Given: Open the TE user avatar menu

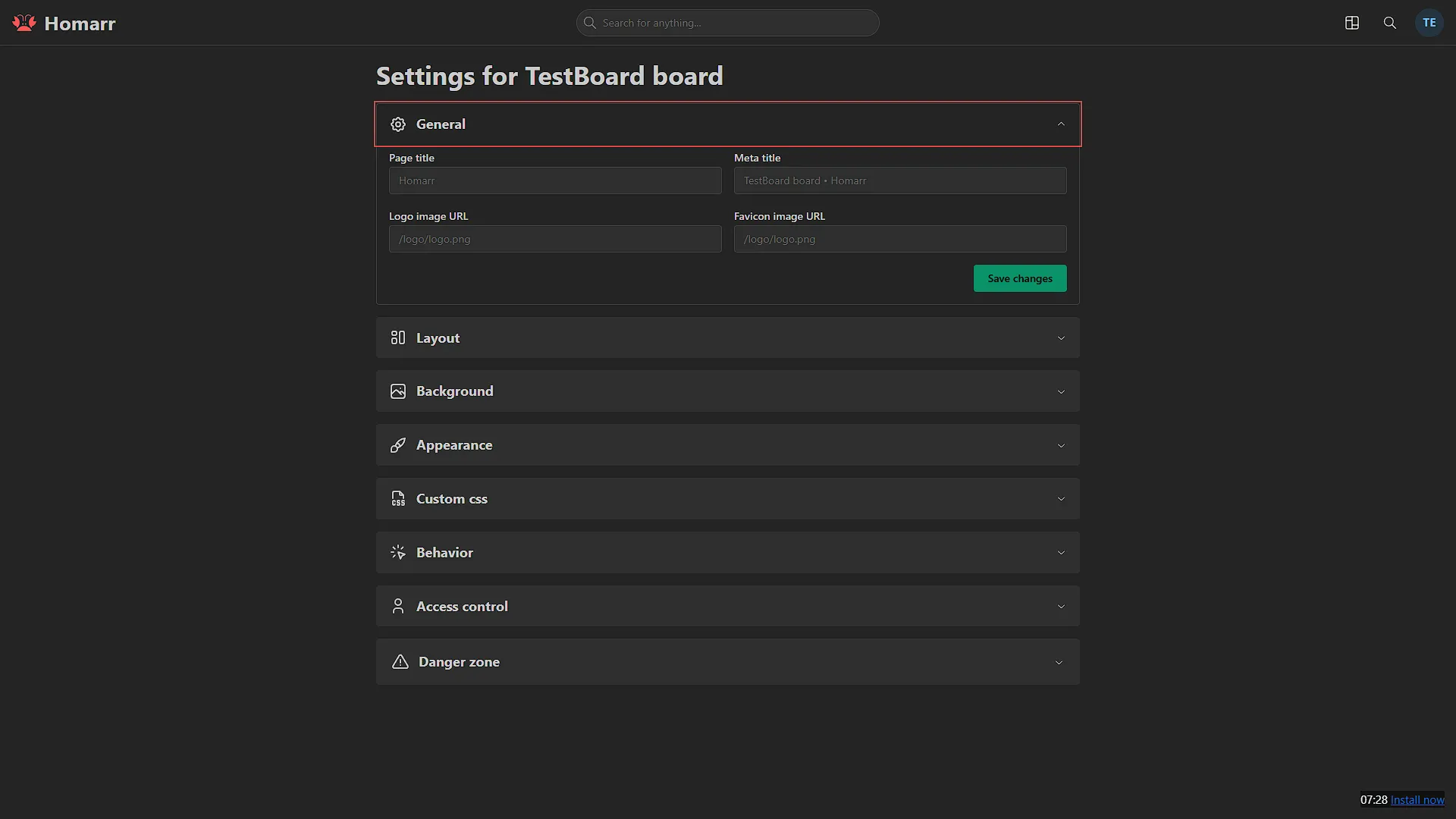Looking at the screenshot, I should click(x=1429, y=23).
